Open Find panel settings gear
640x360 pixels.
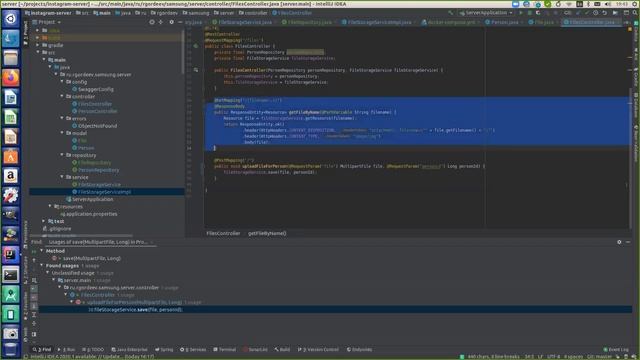coord(619,242)
